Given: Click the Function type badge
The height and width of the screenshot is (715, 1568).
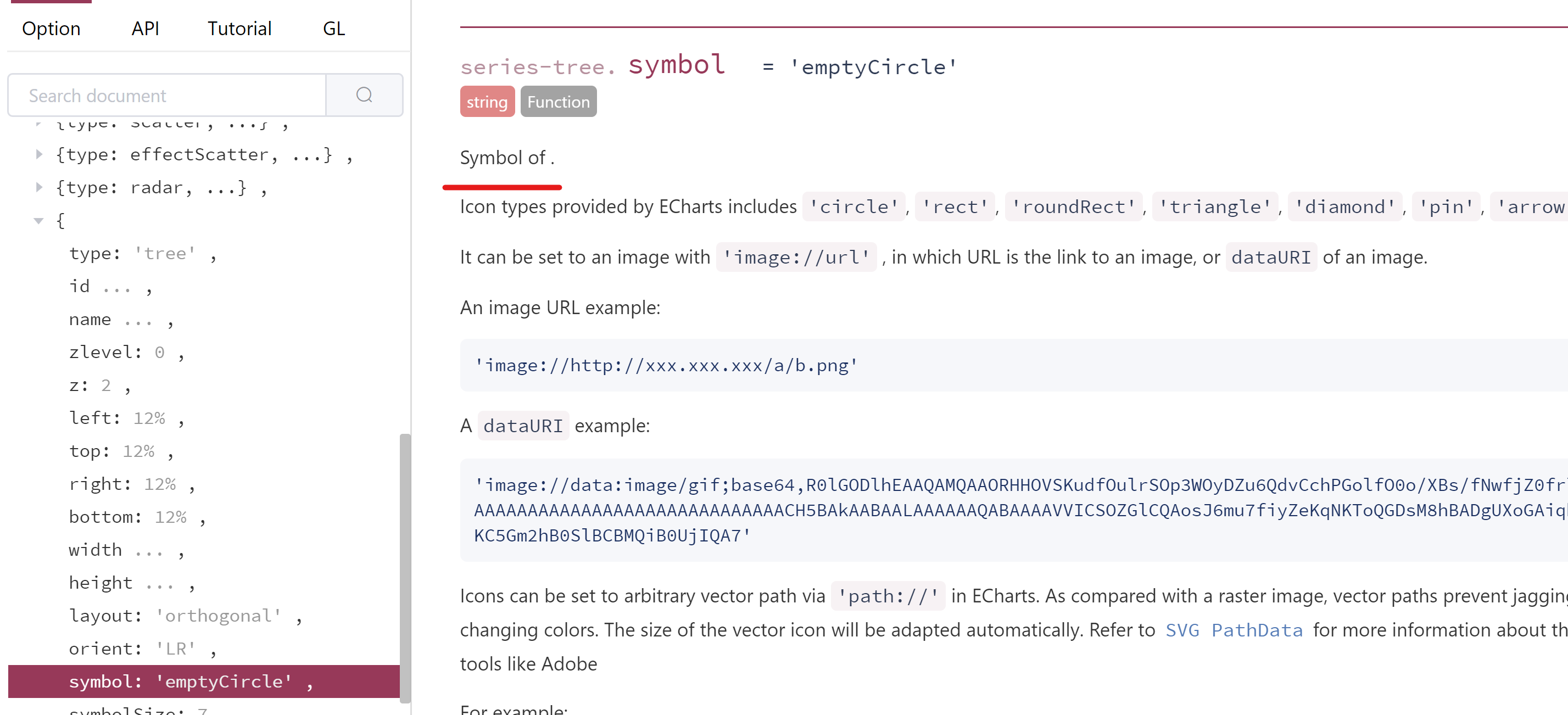Looking at the screenshot, I should coord(558,102).
